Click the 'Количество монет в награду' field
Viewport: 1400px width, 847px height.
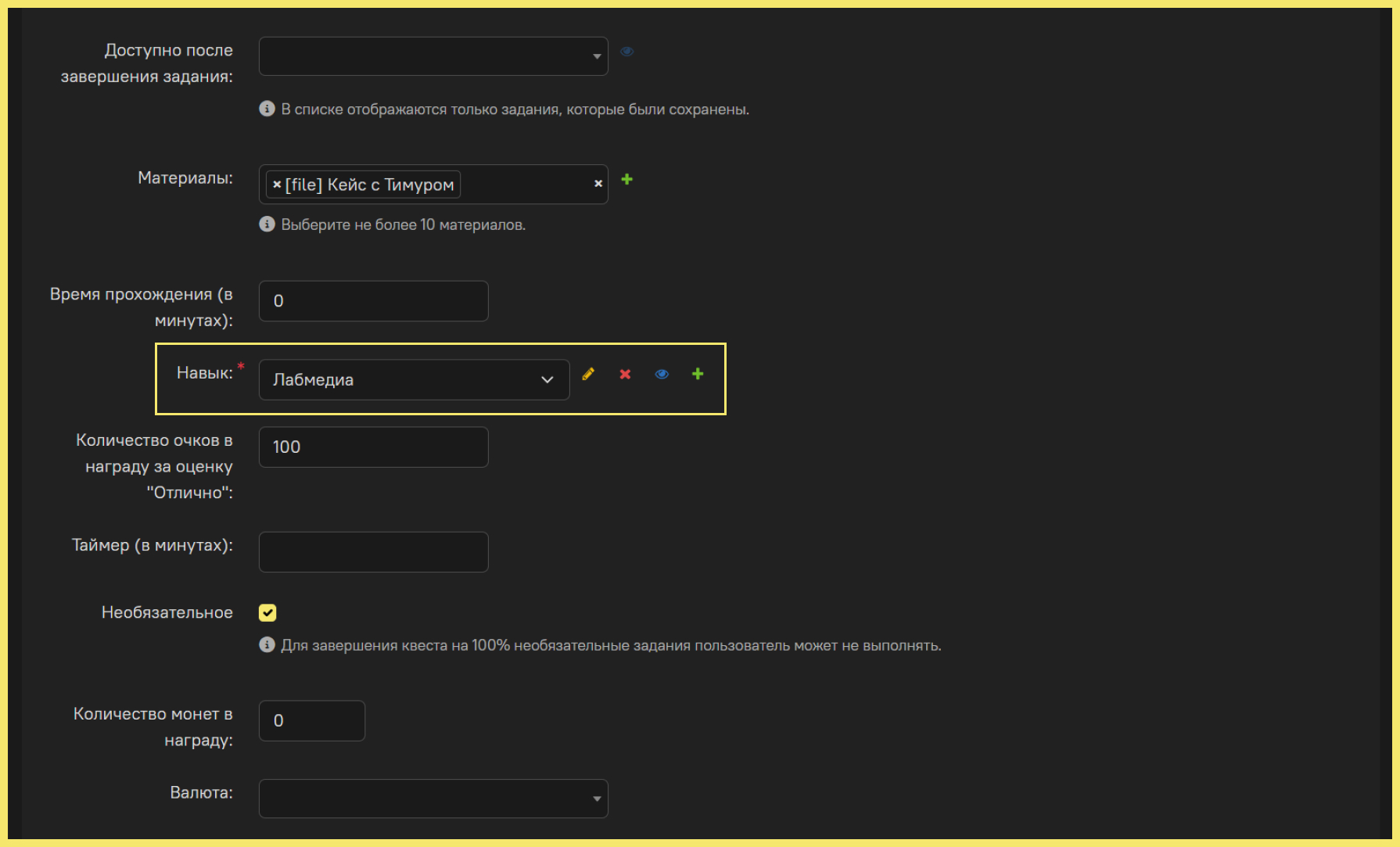click(312, 720)
